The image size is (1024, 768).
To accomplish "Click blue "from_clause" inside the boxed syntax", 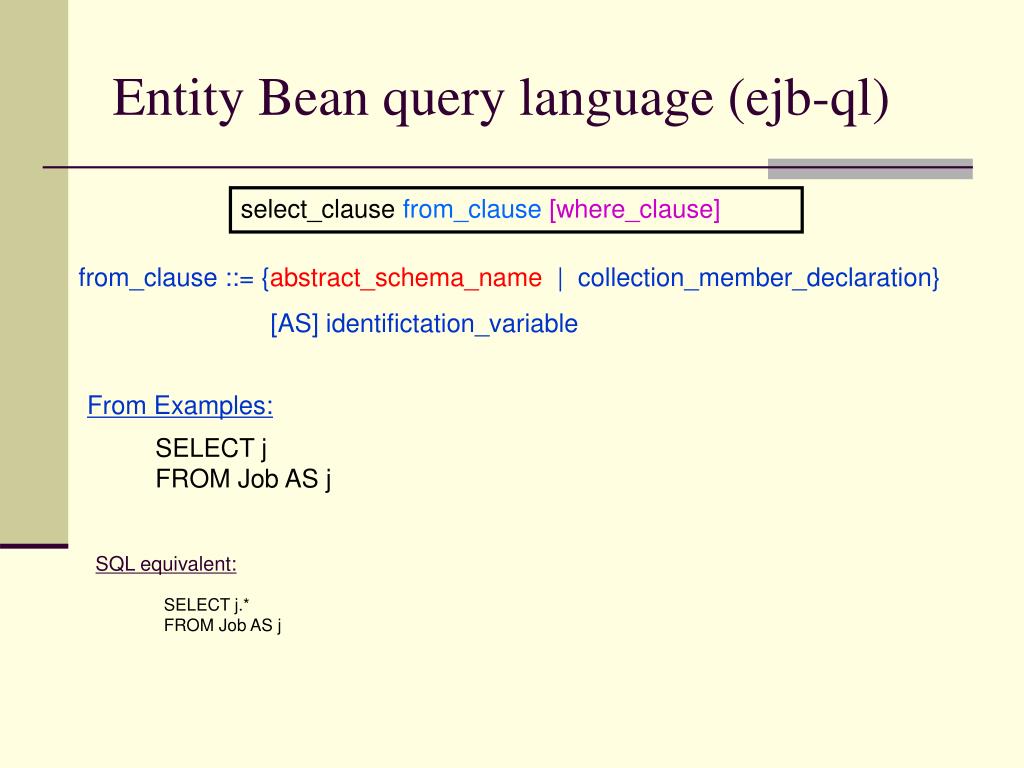I will coord(472,210).
